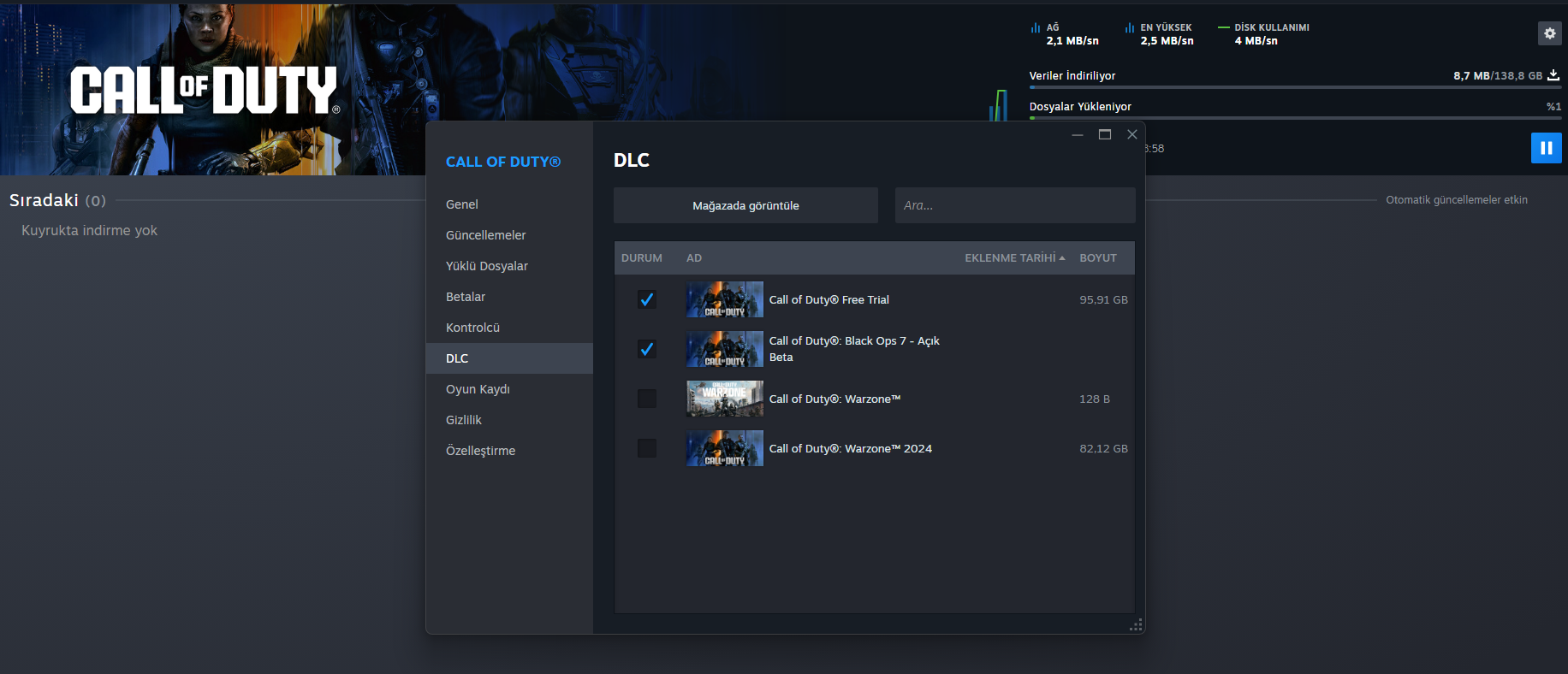The width and height of the screenshot is (1568, 674).
Task: Enable Call of Duty: Warzone DLC checkbox
Action: point(647,399)
